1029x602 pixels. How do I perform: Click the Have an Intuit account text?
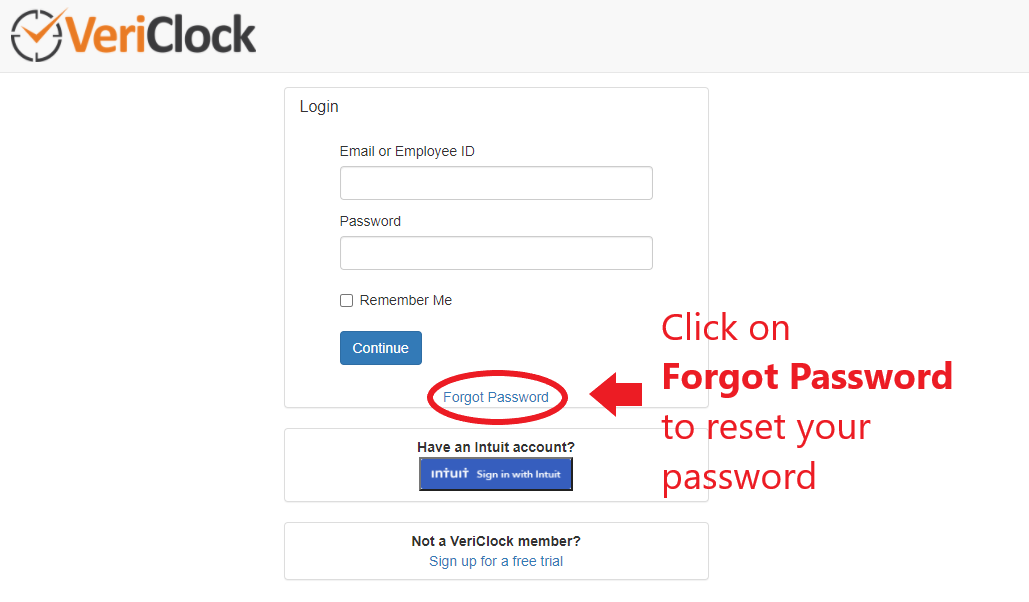click(496, 447)
